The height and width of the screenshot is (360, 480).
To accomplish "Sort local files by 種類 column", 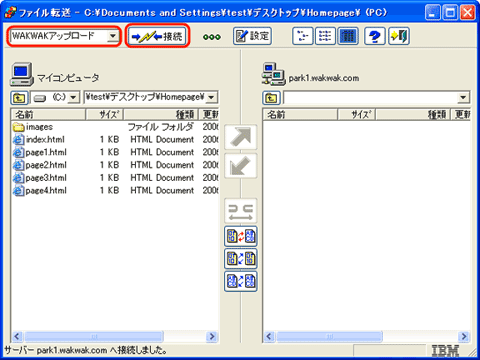I will [x=161, y=115].
